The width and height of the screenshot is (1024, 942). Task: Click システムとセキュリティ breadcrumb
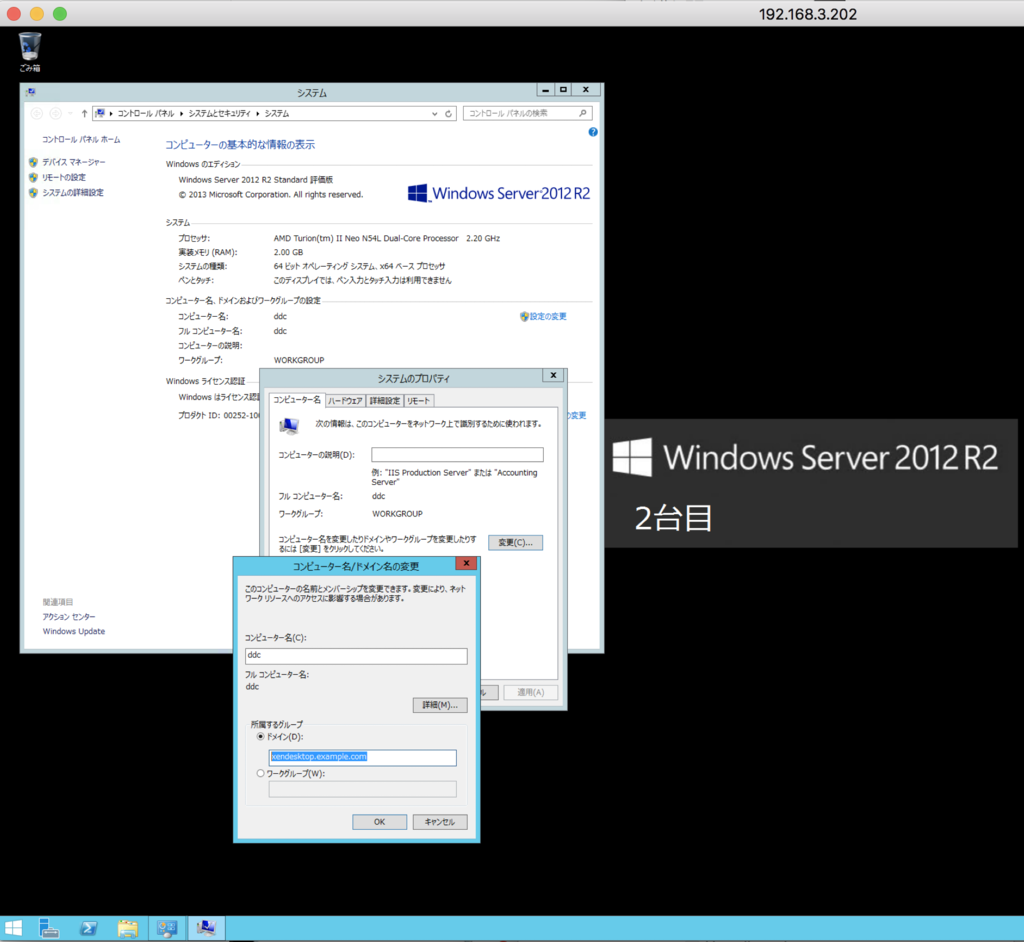219,114
